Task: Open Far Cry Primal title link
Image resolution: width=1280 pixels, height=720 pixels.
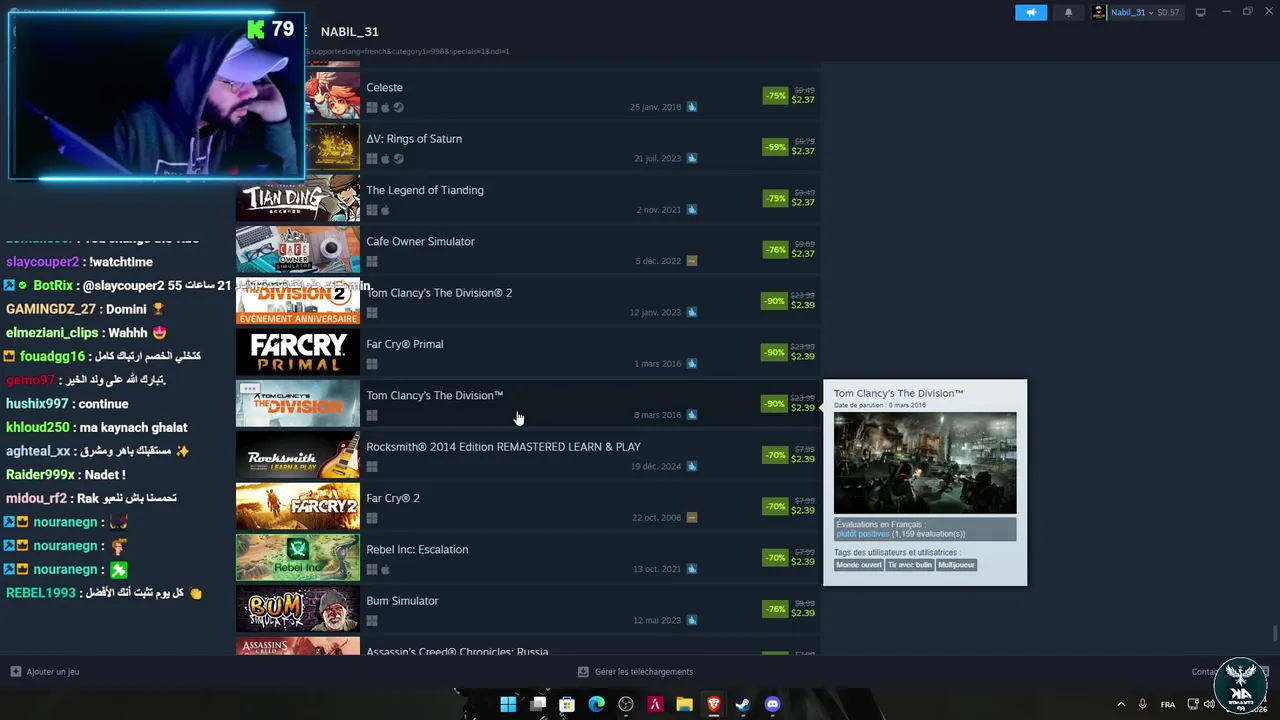Action: tap(405, 344)
